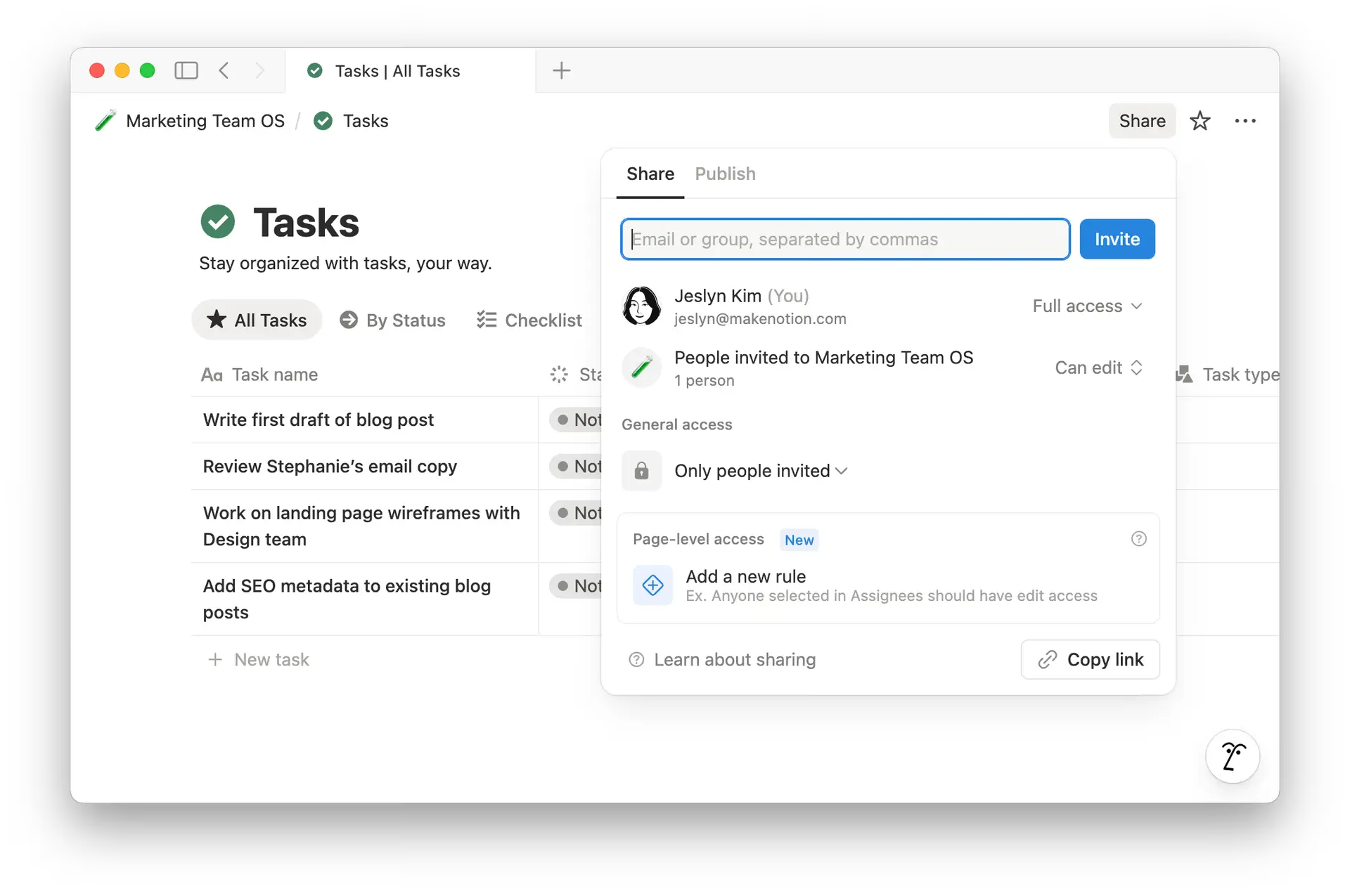Open the three-dot page menu
The width and height of the screenshot is (1350, 896).
click(1245, 121)
